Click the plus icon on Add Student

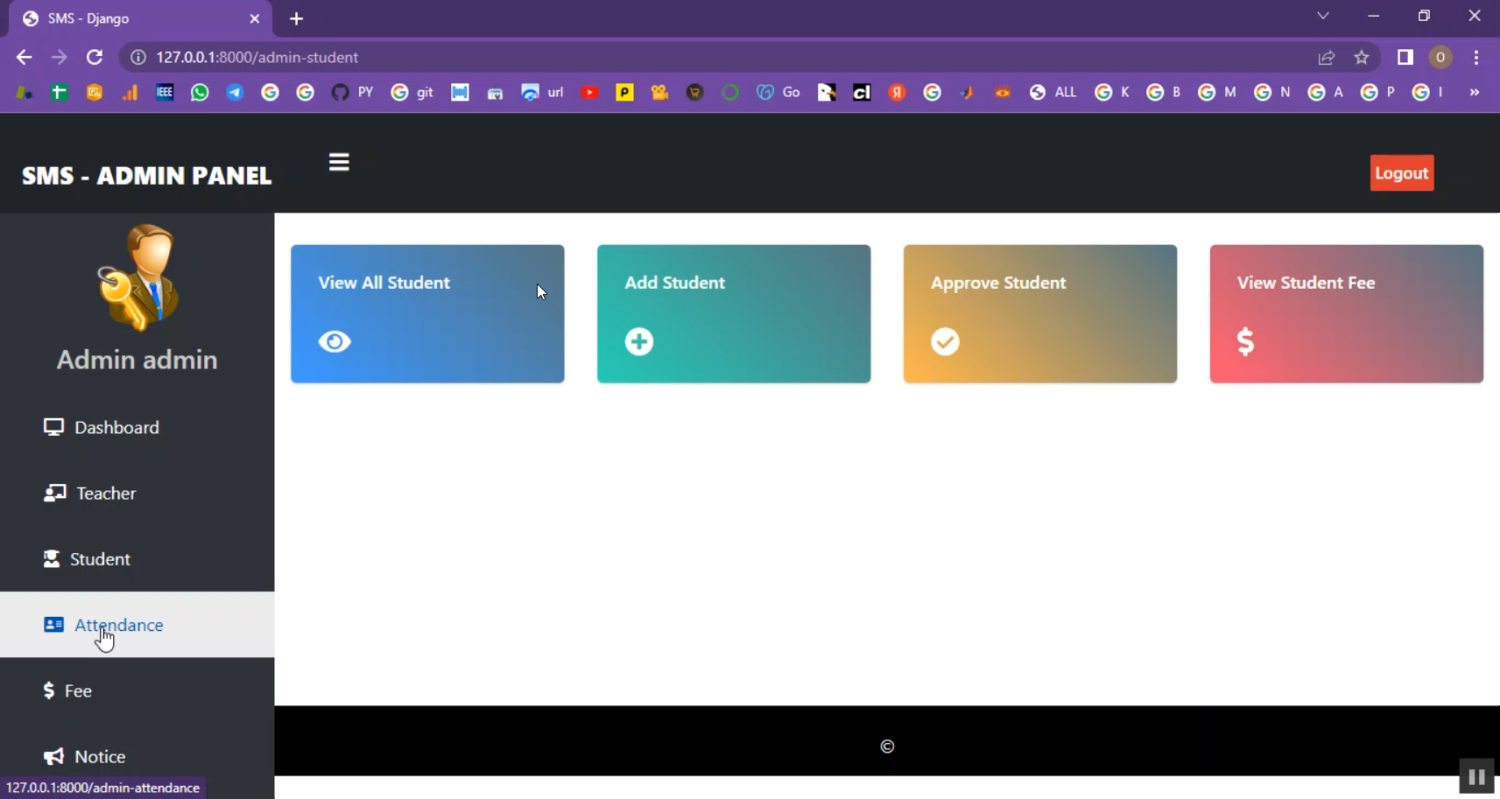pos(639,342)
